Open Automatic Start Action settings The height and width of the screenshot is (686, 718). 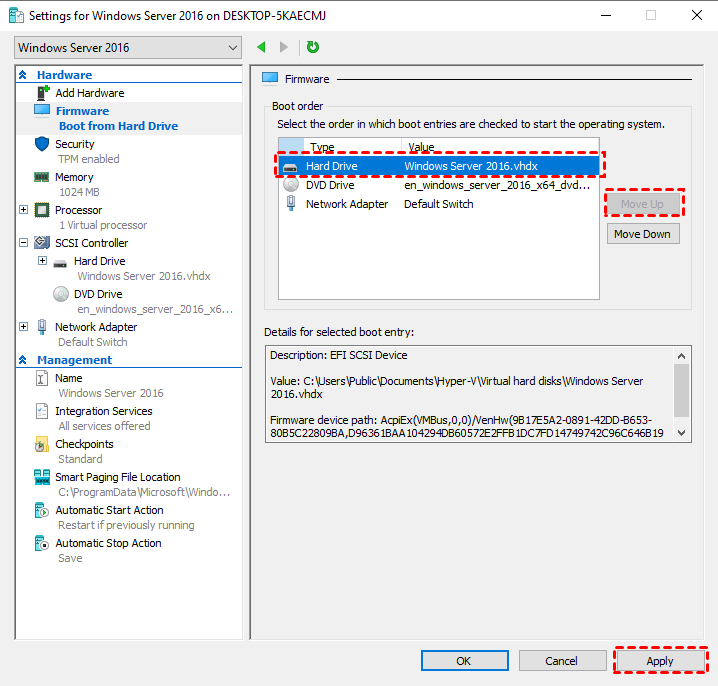(x=109, y=510)
